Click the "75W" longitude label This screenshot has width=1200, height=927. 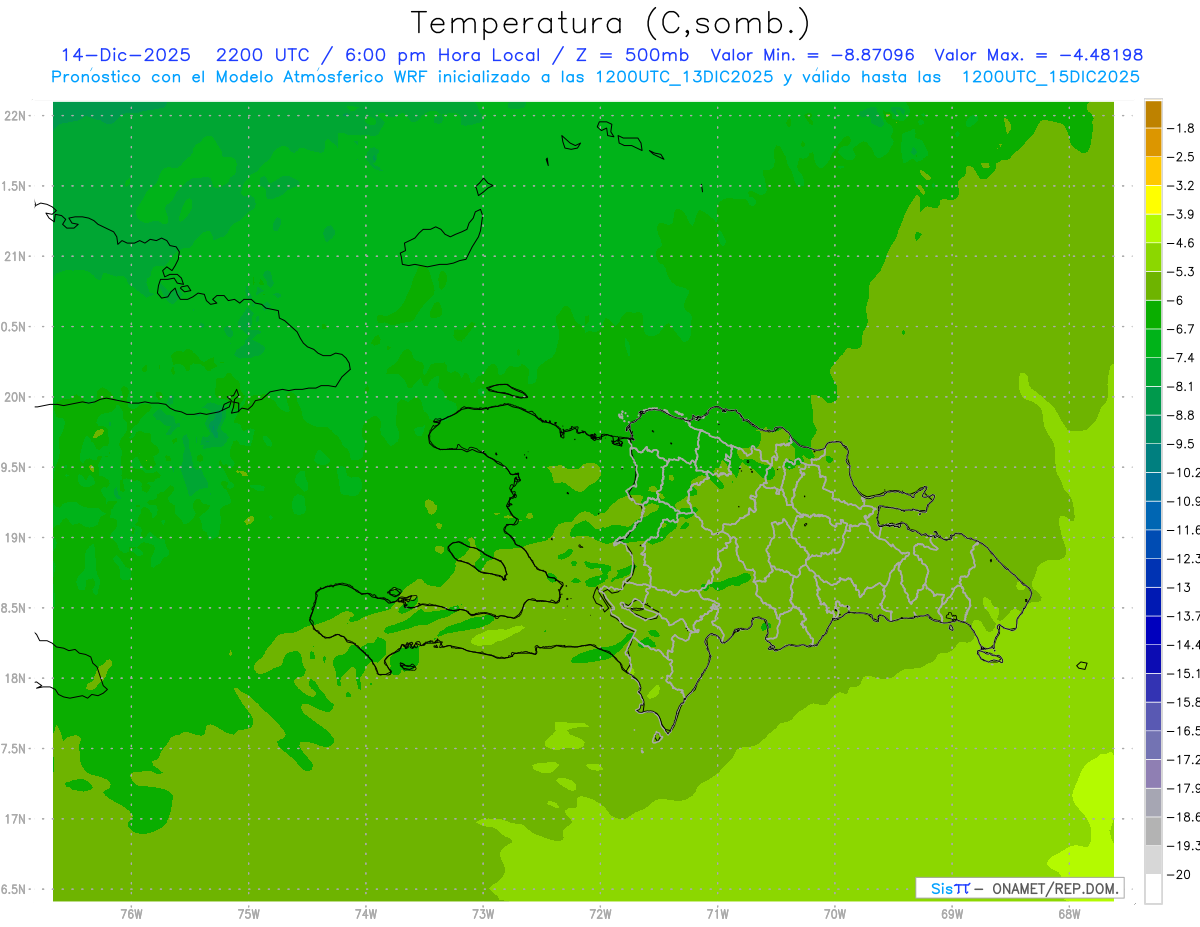click(x=248, y=913)
